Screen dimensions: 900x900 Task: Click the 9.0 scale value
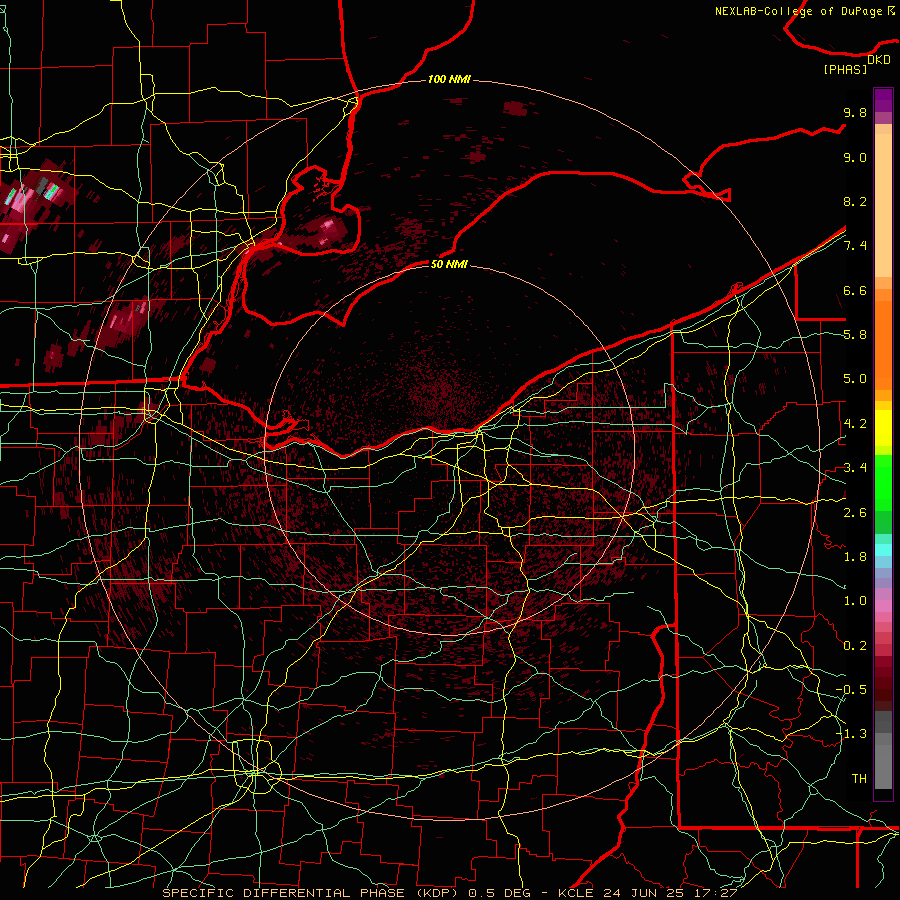[x=855, y=157]
